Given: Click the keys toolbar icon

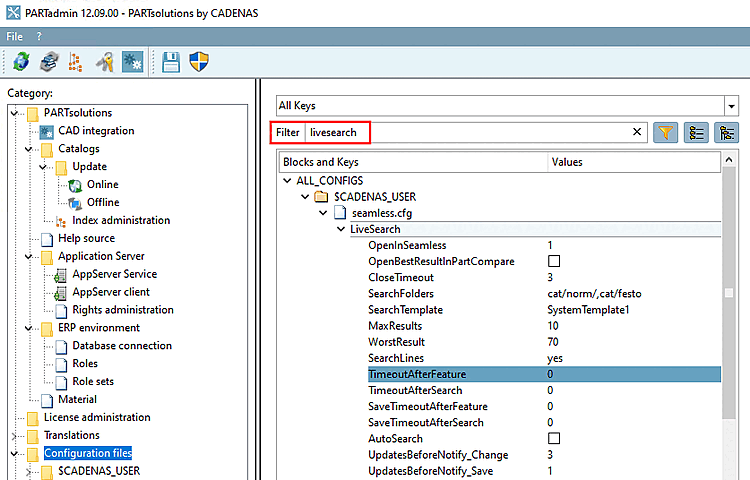Looking at the screenshot, I should point(104,62).
